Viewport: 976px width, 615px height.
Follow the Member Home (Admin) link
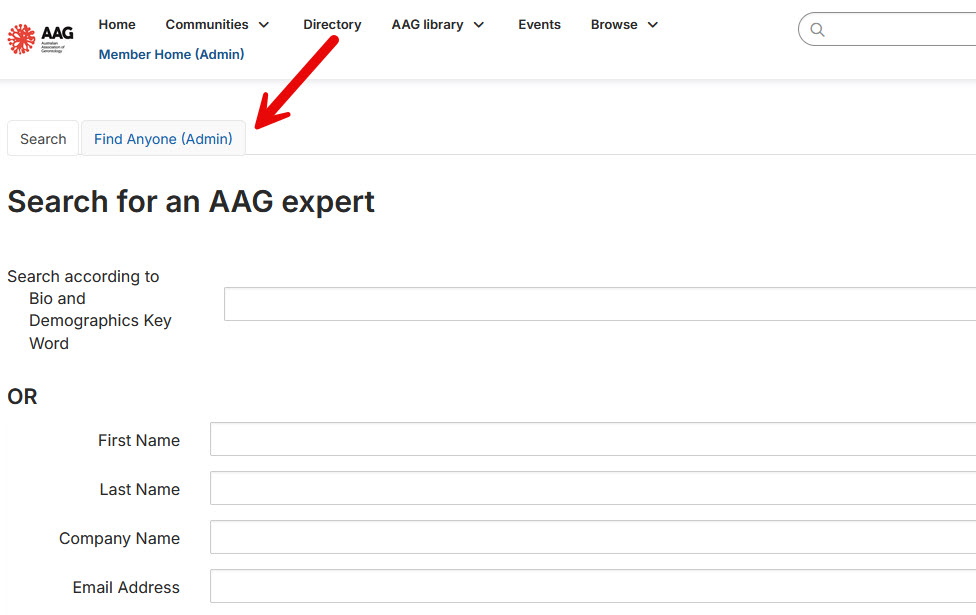coord(171,54)
